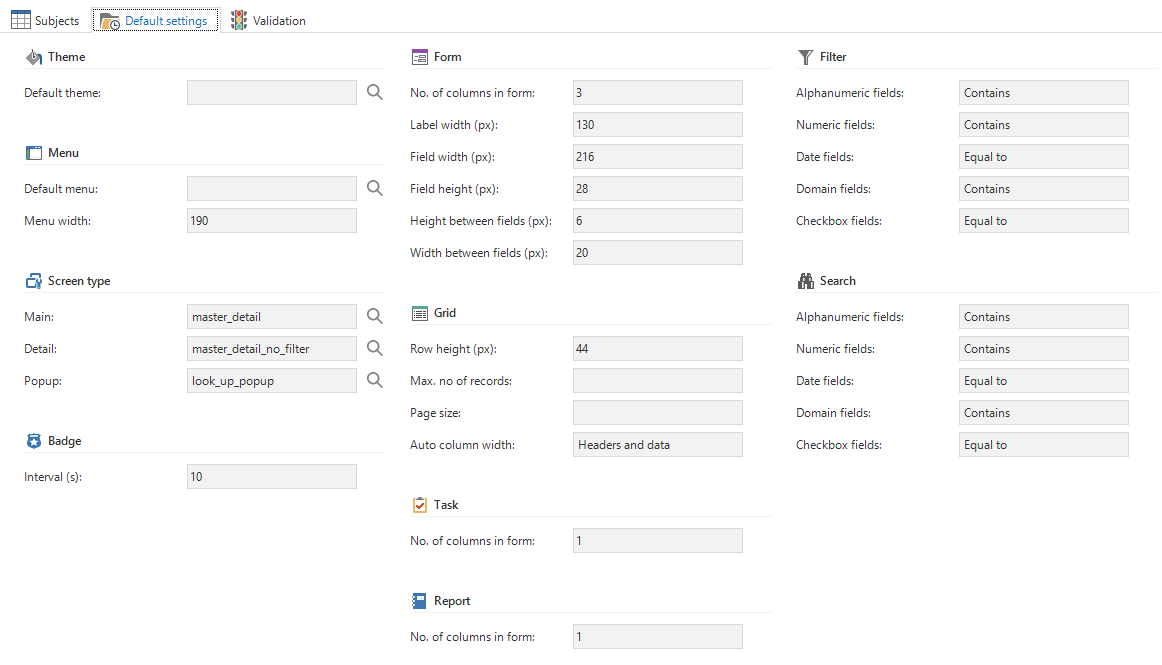
Task: Open lookup for Detail screen type
Action: [374, 348]
